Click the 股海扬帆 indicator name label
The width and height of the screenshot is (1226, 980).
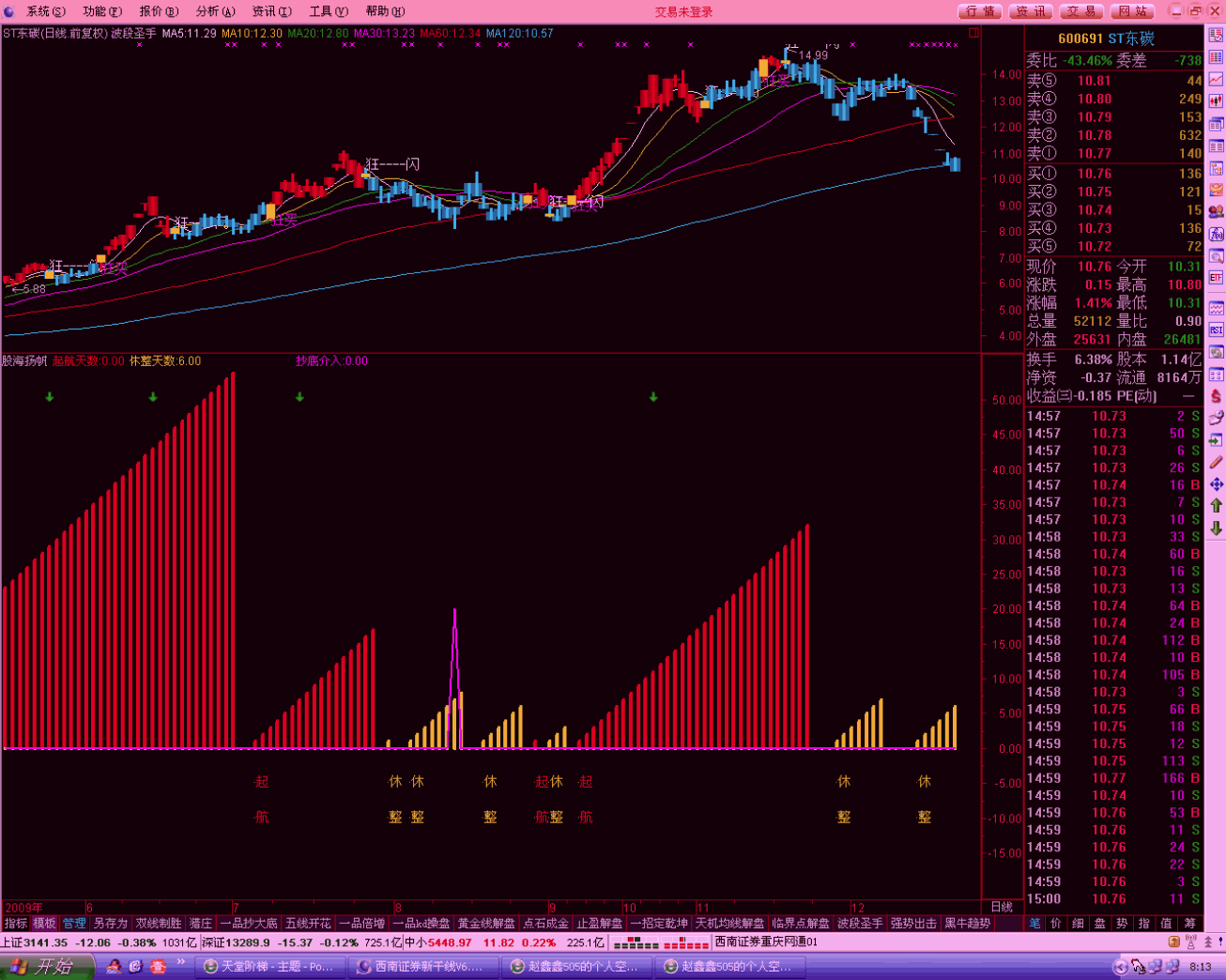pos(24,360)
